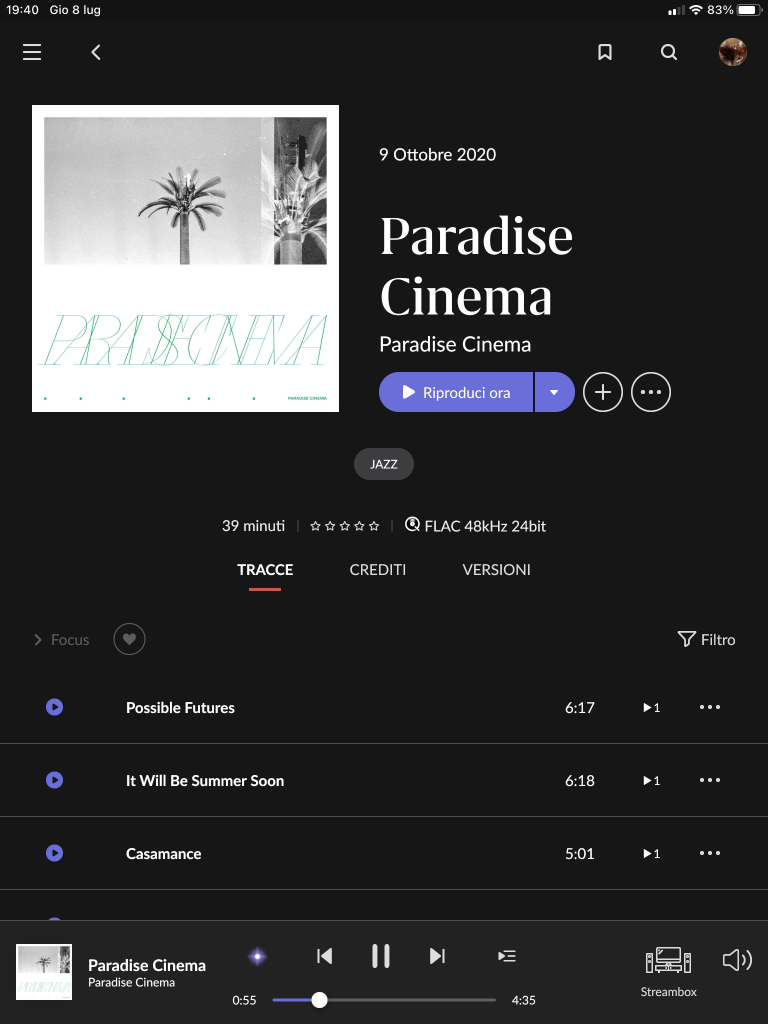Show signal path FLAC 48kHz 24bit
Screen dimensions: 768x1024
pyautogui.click(x=475, y=526)
